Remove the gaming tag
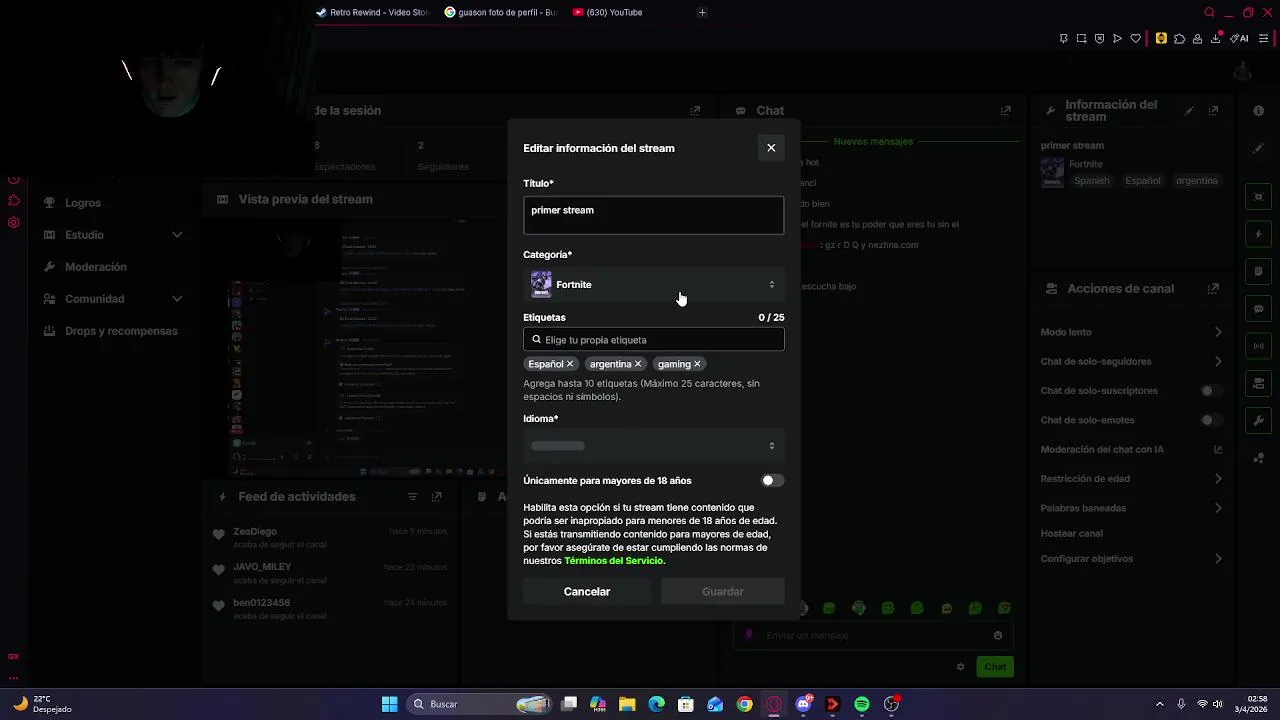 697,364
